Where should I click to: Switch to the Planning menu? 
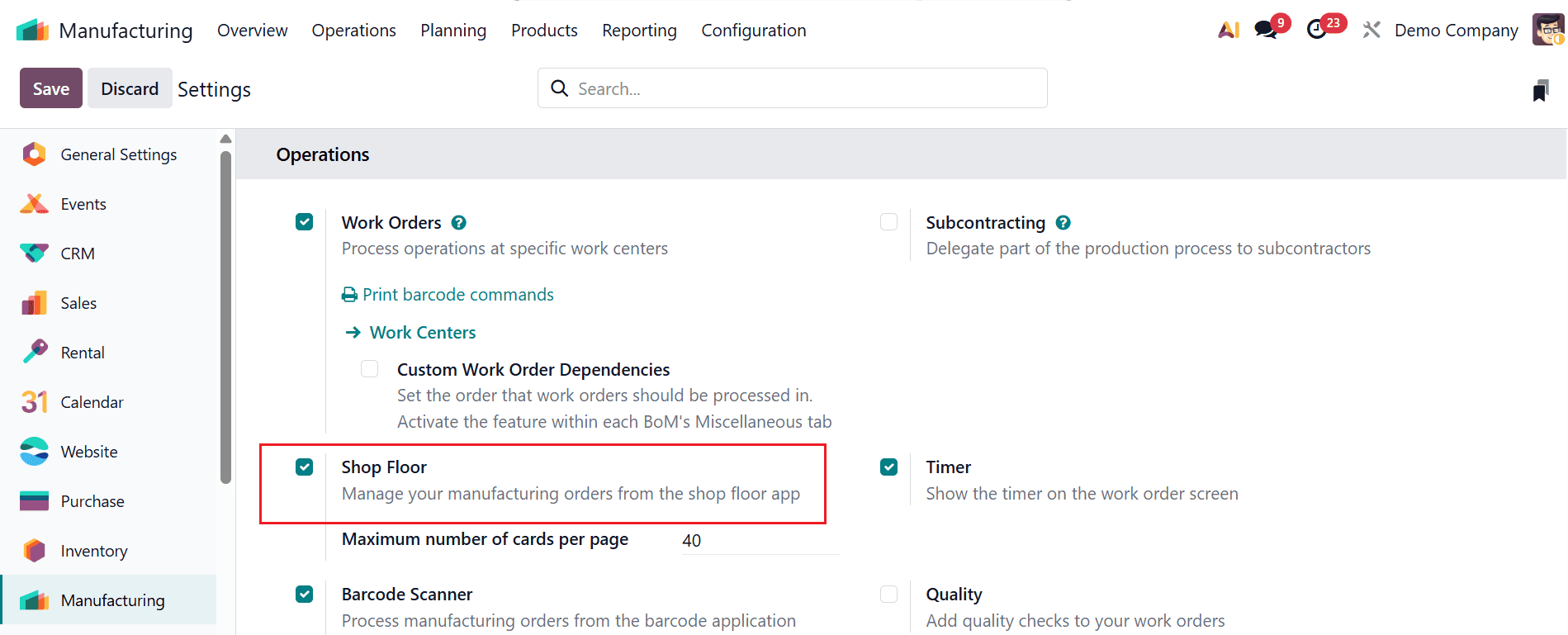452,31
